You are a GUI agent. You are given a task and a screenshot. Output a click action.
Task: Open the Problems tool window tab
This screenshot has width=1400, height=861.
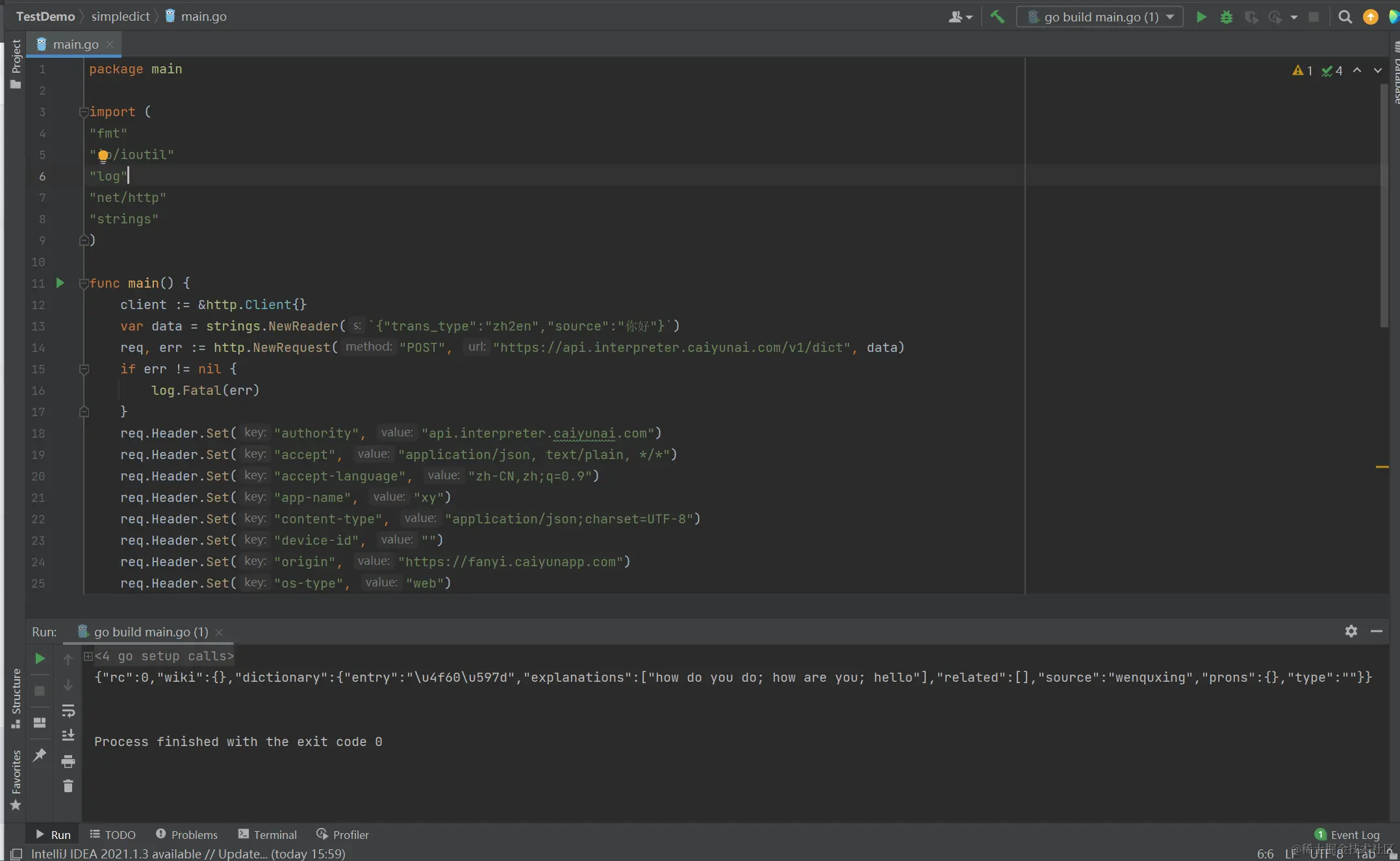coord(186,834)
